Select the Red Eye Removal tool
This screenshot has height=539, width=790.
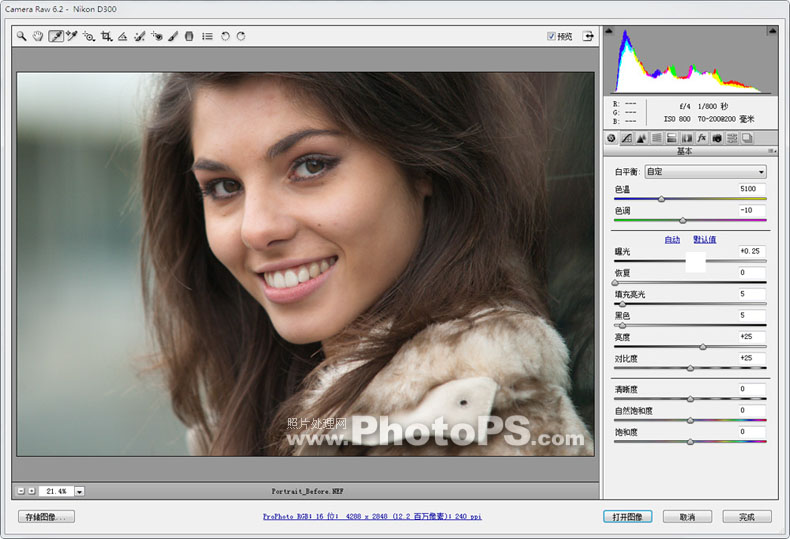[157, 36]
